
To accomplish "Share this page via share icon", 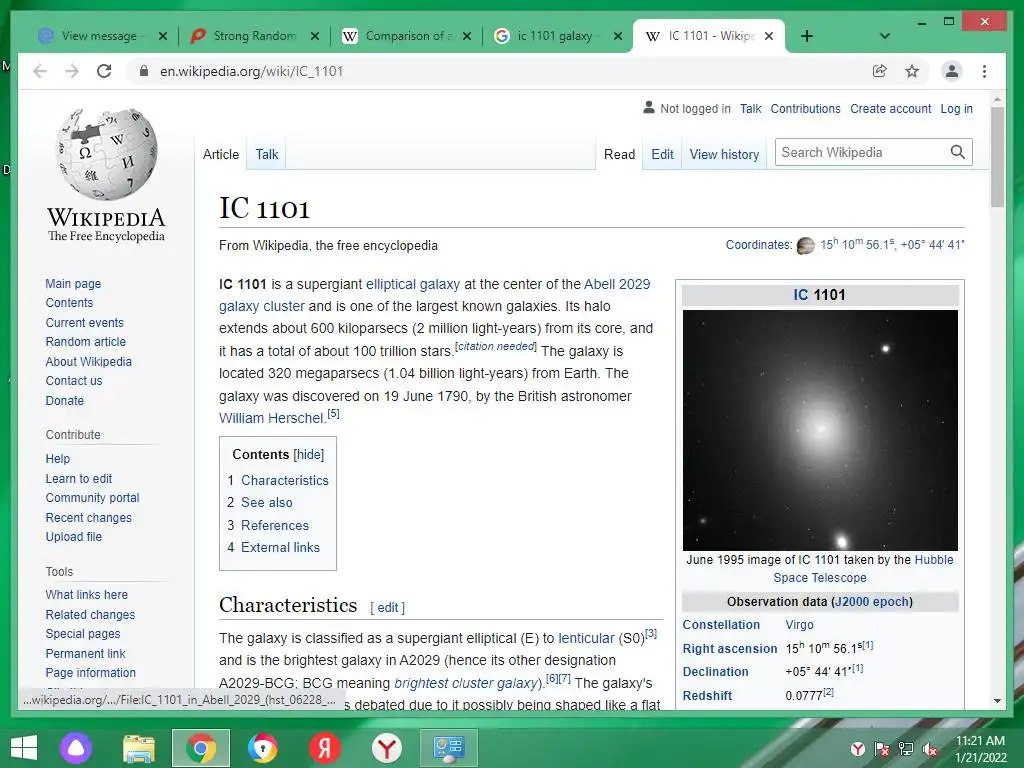I will pos(880,71).
